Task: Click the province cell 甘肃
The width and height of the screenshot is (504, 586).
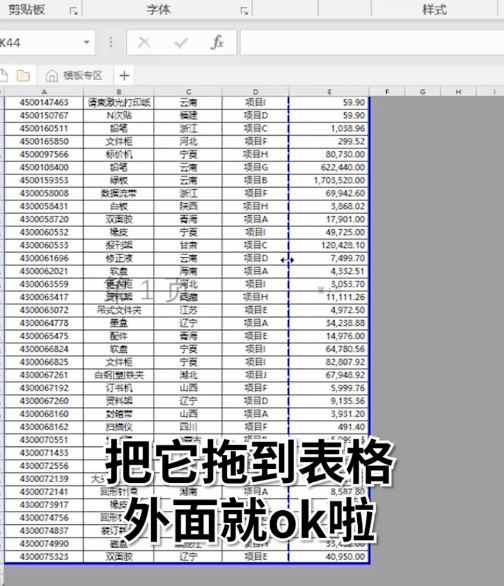Action: point(188,245)
